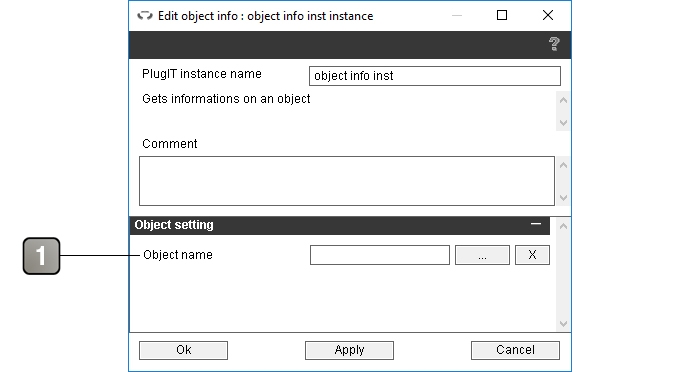Apply the object info changes
700x372 pixels.
(x=350, y=350)
